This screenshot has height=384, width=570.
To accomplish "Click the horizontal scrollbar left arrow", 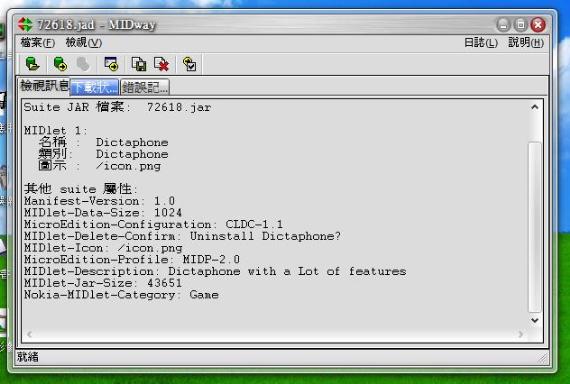I will point(29,334).
